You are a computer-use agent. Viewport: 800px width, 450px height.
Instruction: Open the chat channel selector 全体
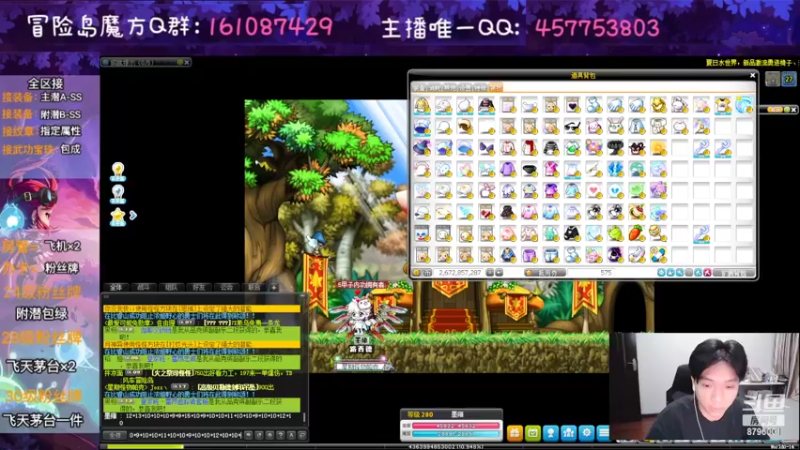[115, 435]
